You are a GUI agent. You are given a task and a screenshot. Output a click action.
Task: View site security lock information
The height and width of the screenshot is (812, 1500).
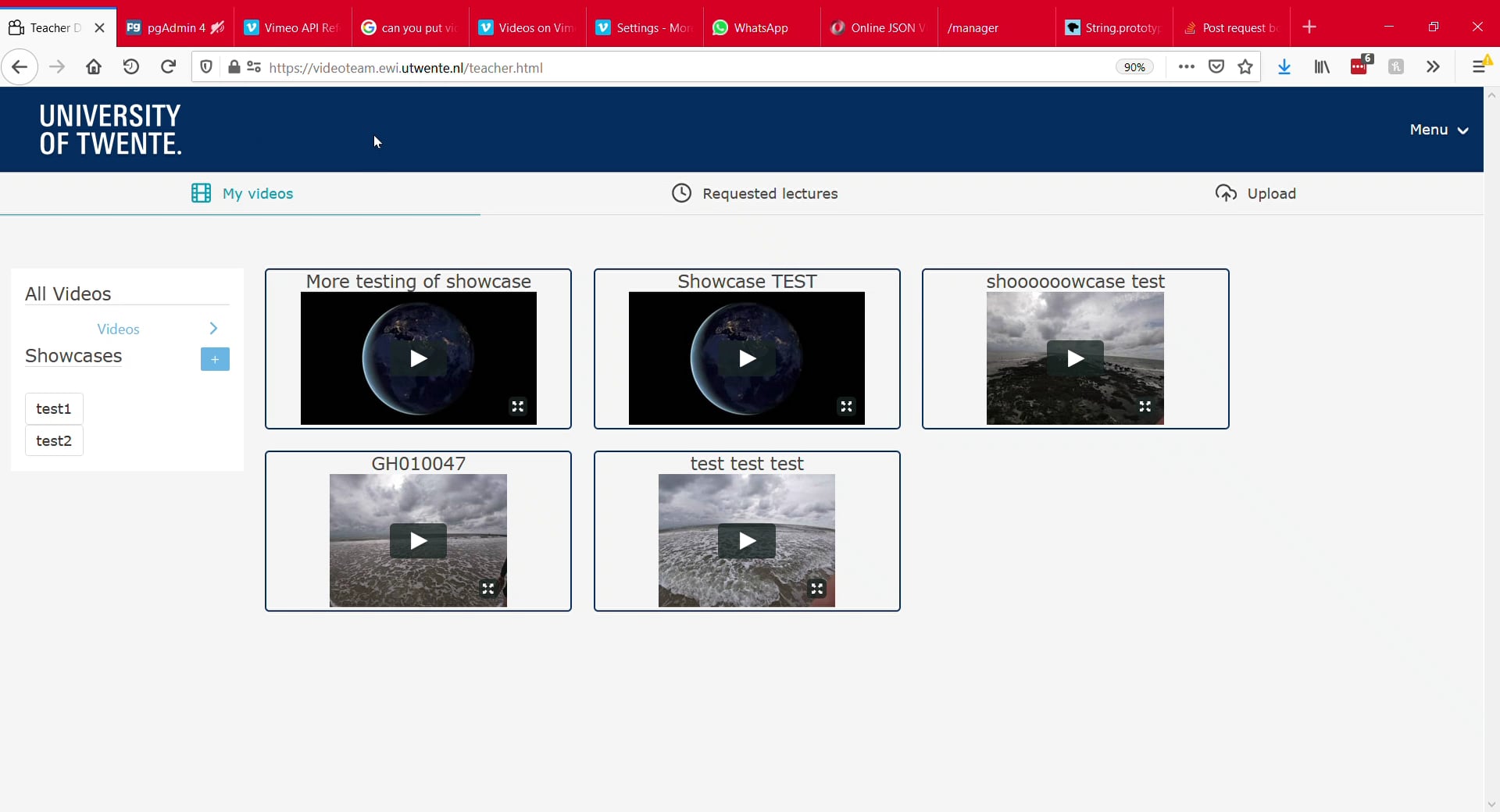[234, 67]
